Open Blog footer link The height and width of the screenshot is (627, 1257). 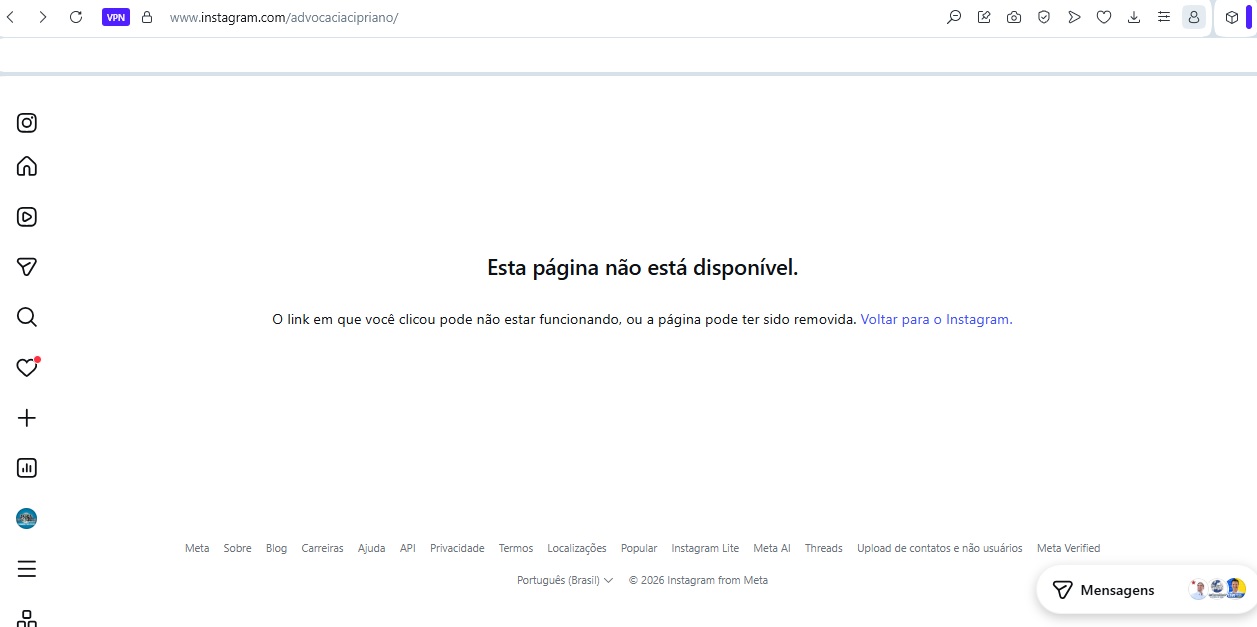click(276, 548)
